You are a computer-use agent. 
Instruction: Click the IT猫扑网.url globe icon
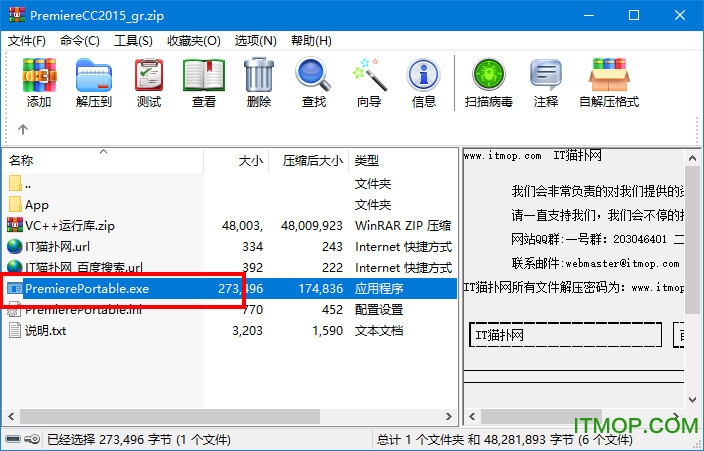pyautogui.click(x=15, y=246)
